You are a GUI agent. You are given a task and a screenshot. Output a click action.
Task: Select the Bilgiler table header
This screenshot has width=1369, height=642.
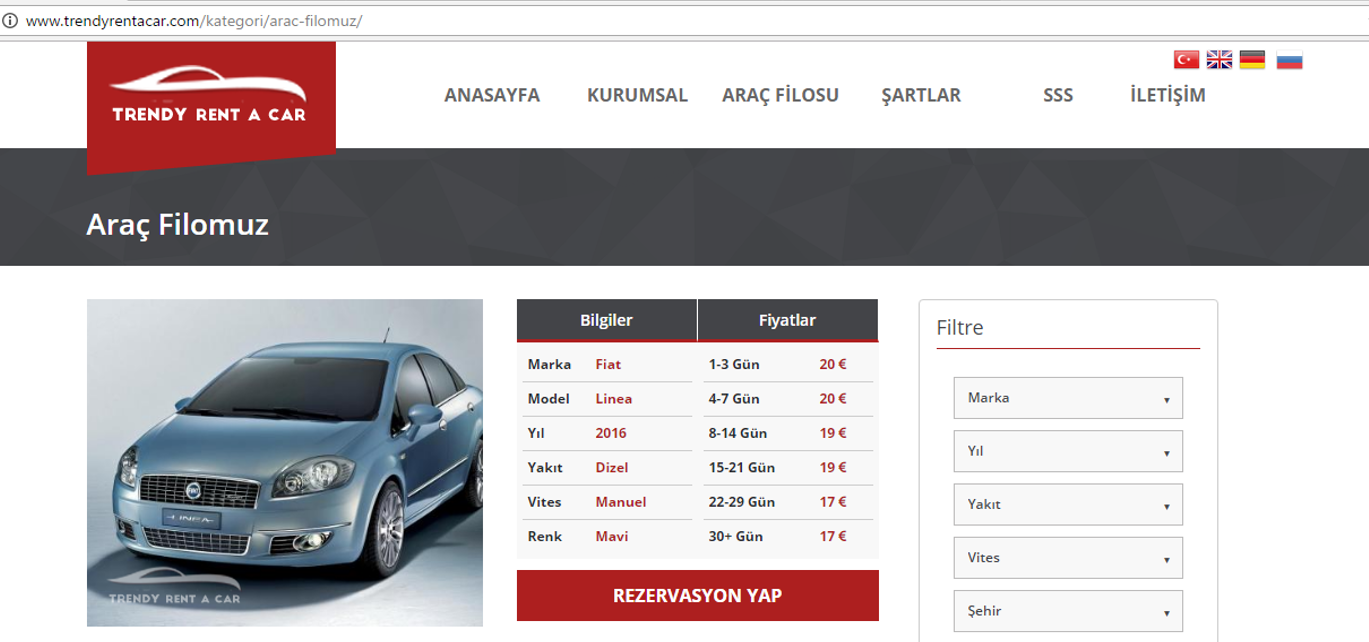coord(607,321)
